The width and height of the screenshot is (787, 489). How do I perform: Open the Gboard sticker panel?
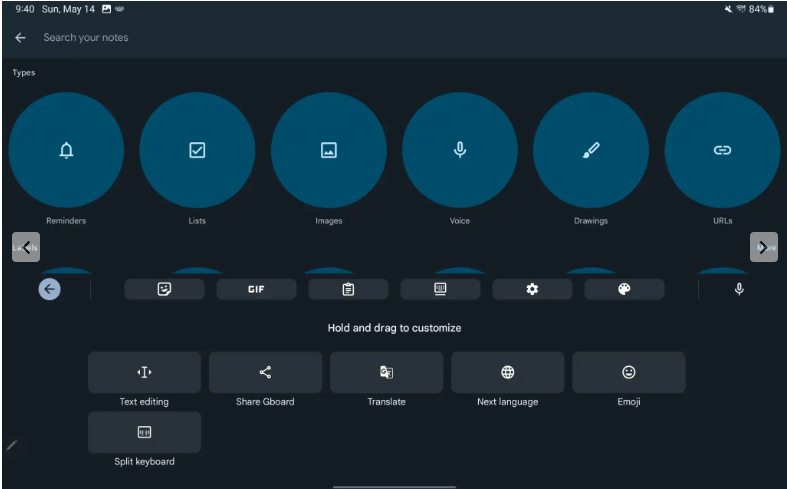(x=164, y=289)
